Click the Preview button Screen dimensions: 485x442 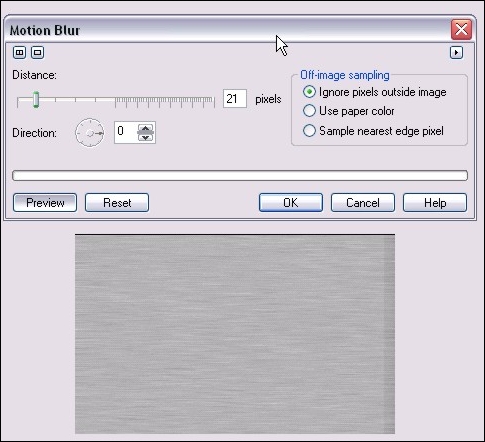45,203
